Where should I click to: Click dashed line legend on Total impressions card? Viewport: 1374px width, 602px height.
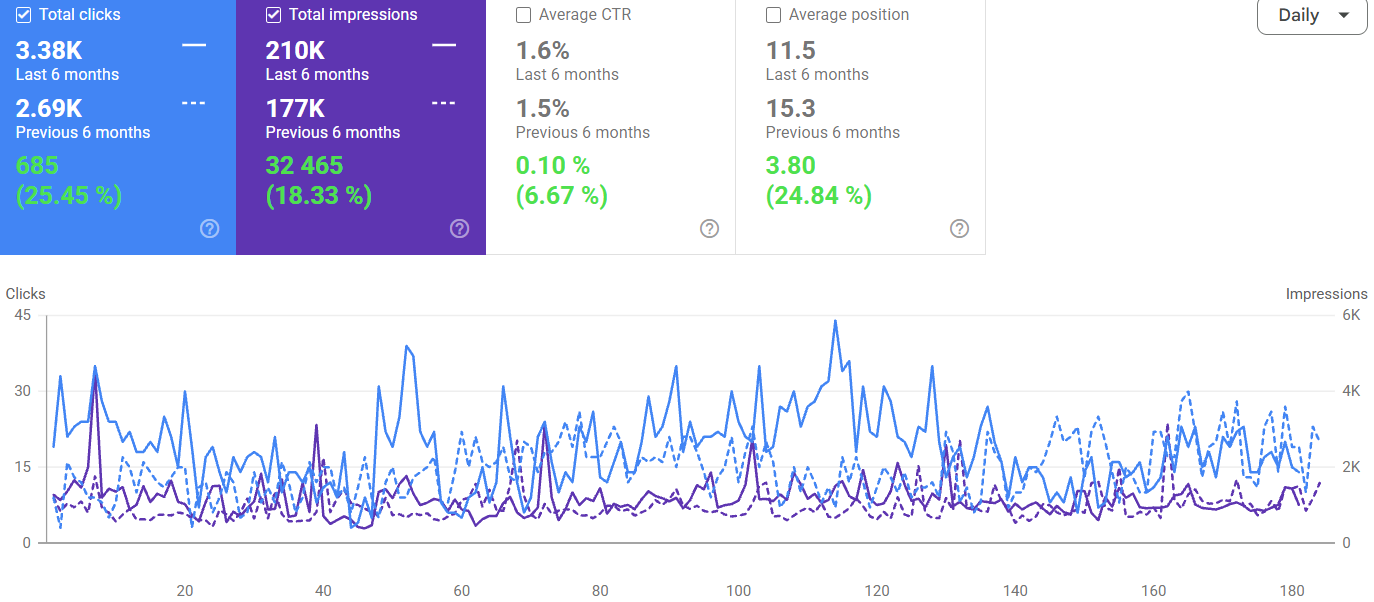(444, 103)
